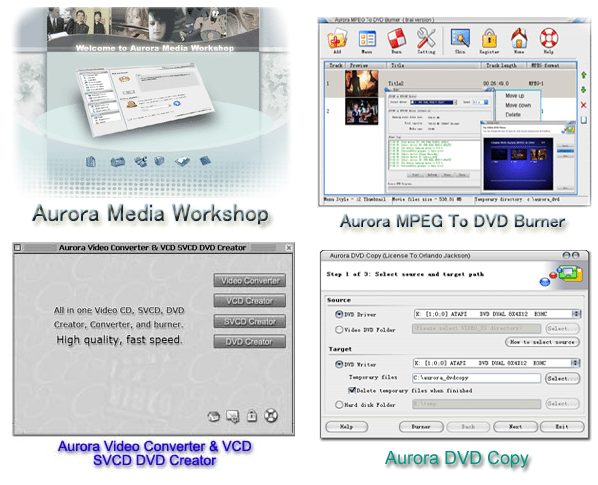Click the red delete track icon

(583, 105)
